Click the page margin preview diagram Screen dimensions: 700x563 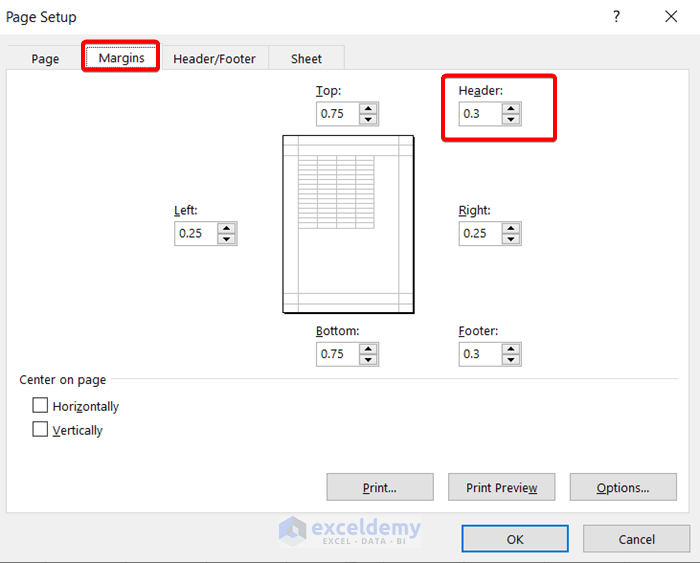(x=348, y=224)
